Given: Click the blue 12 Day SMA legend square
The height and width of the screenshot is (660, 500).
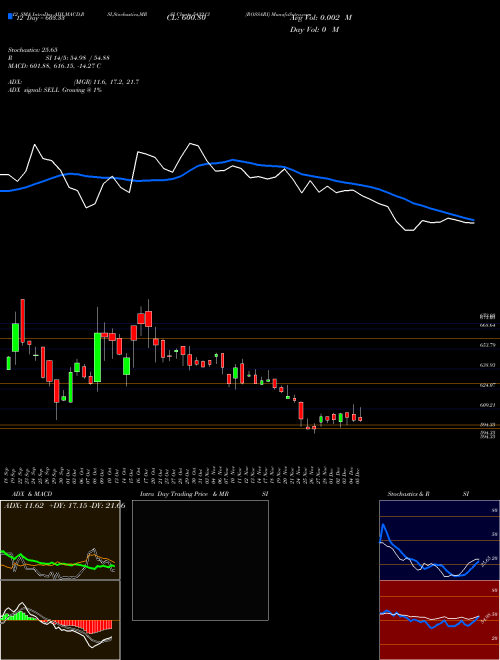Looking at the screenshot, I should pos(10,16).
